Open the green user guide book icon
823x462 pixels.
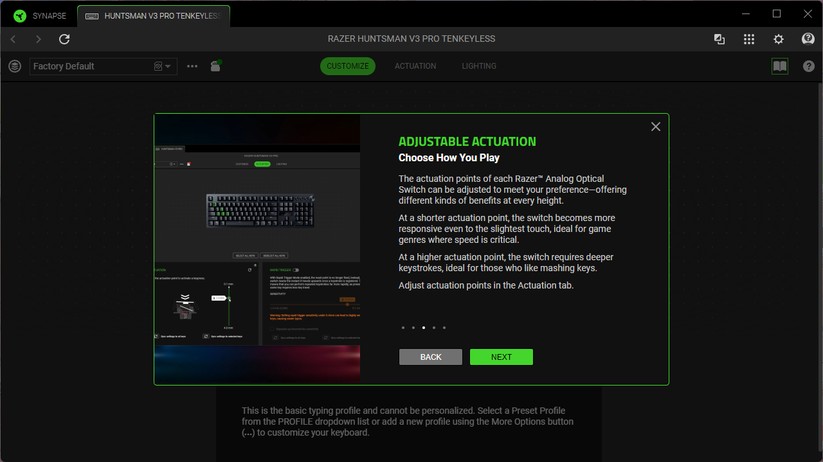pos(780,66)
